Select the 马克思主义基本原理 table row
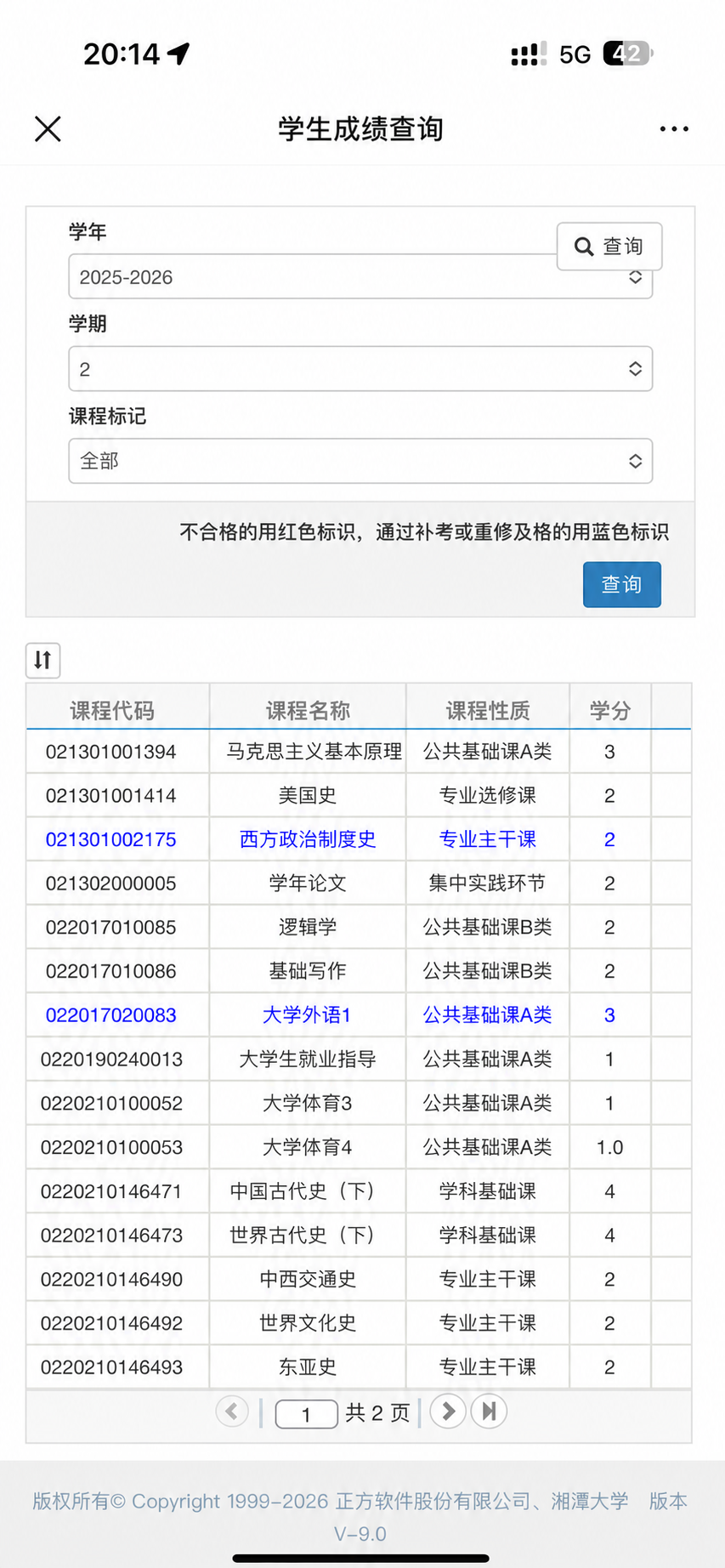The width and height of the screenshot is (725, 1568). point(359,752)
